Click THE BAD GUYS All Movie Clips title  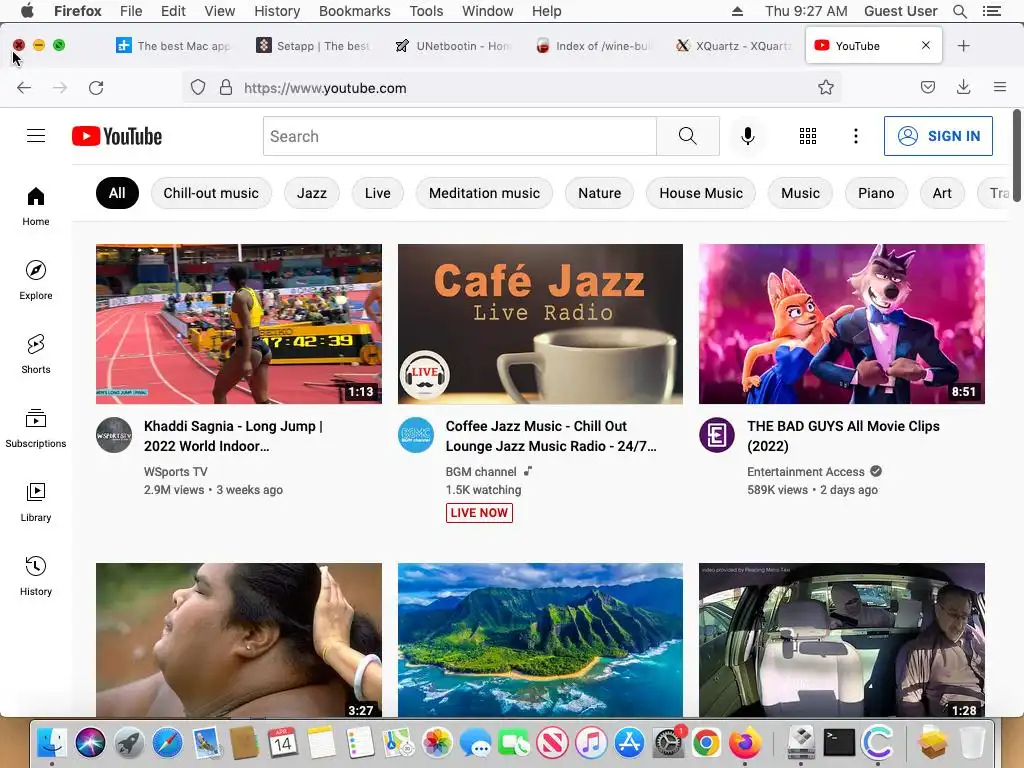pyautogui.click(x=843, y=436)
